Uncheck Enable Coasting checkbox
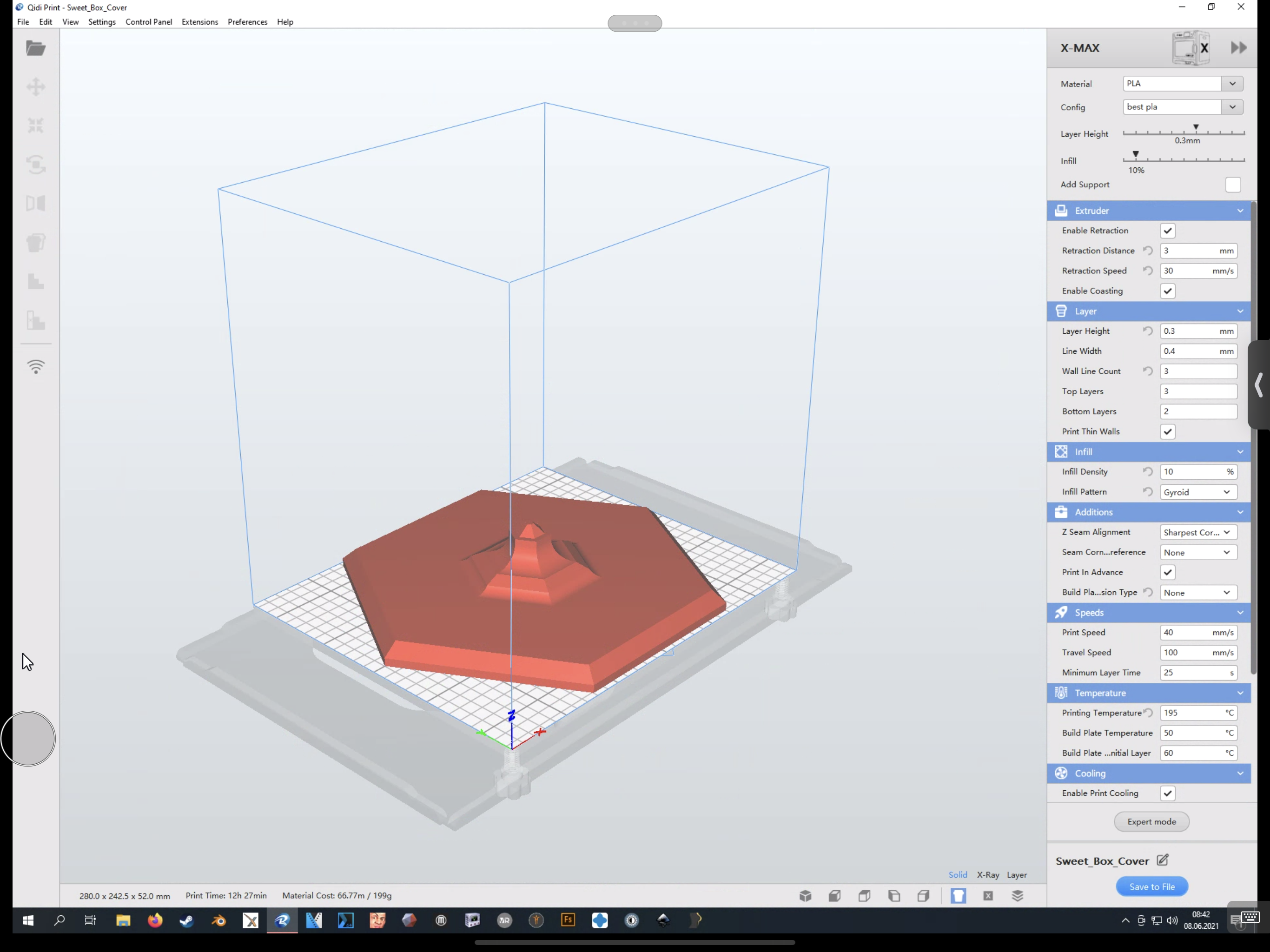This screenshot has width=1270, height=952. [1167, 291]
